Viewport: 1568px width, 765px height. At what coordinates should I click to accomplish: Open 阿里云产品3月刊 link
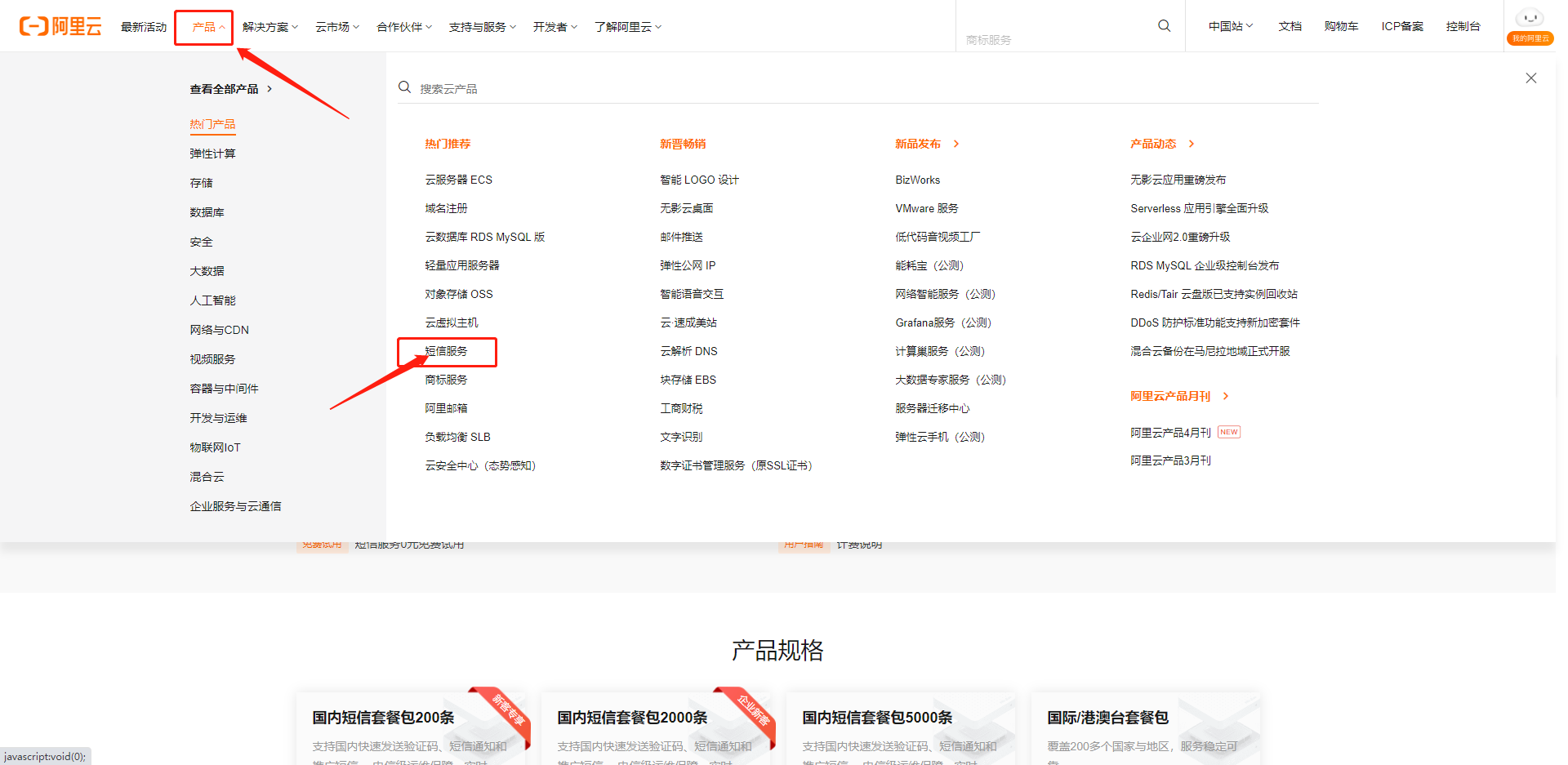coord(1170,460)
